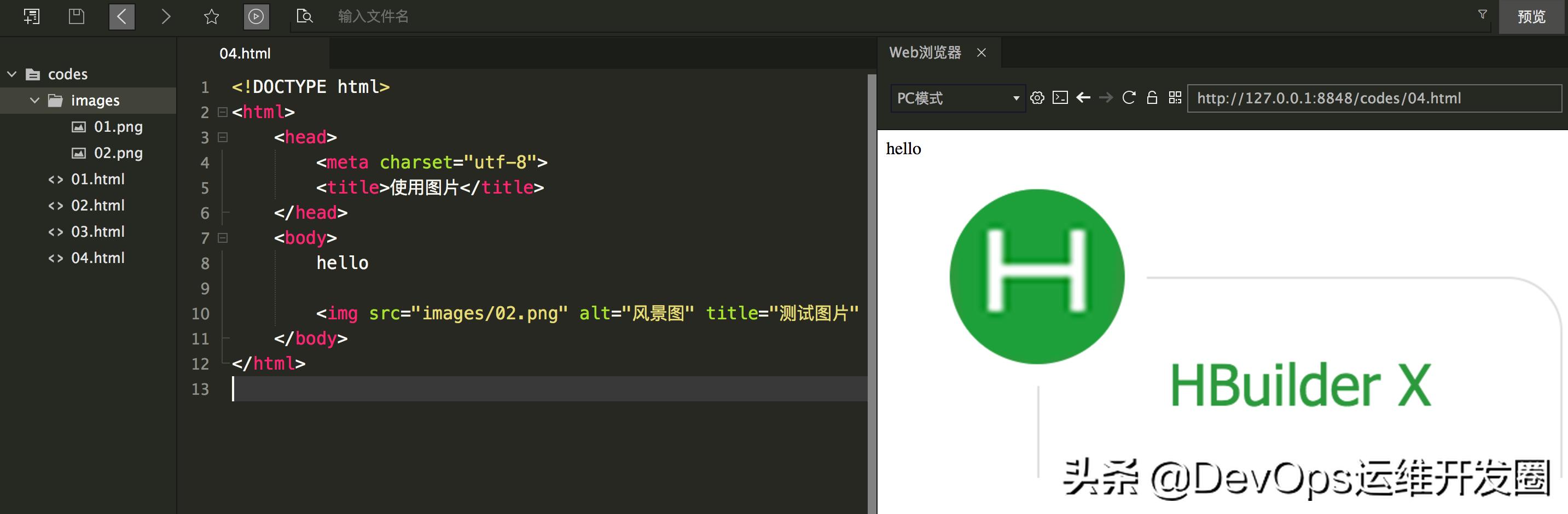Viewport: 1568px width, 514px height.
Task: Run the project with the play icon
Action: (255, 17)
